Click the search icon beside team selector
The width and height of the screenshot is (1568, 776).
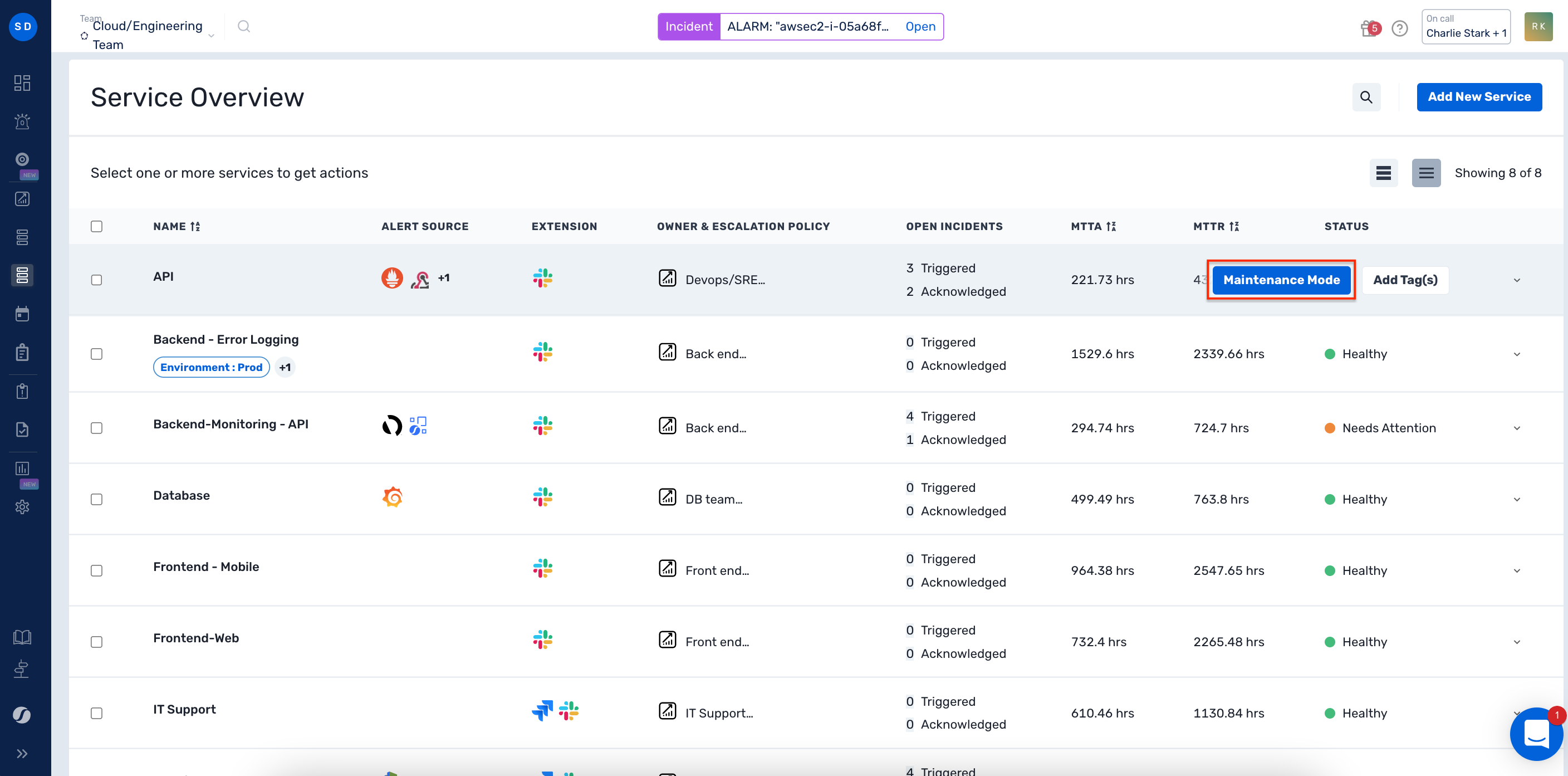(x=244, y=26)
